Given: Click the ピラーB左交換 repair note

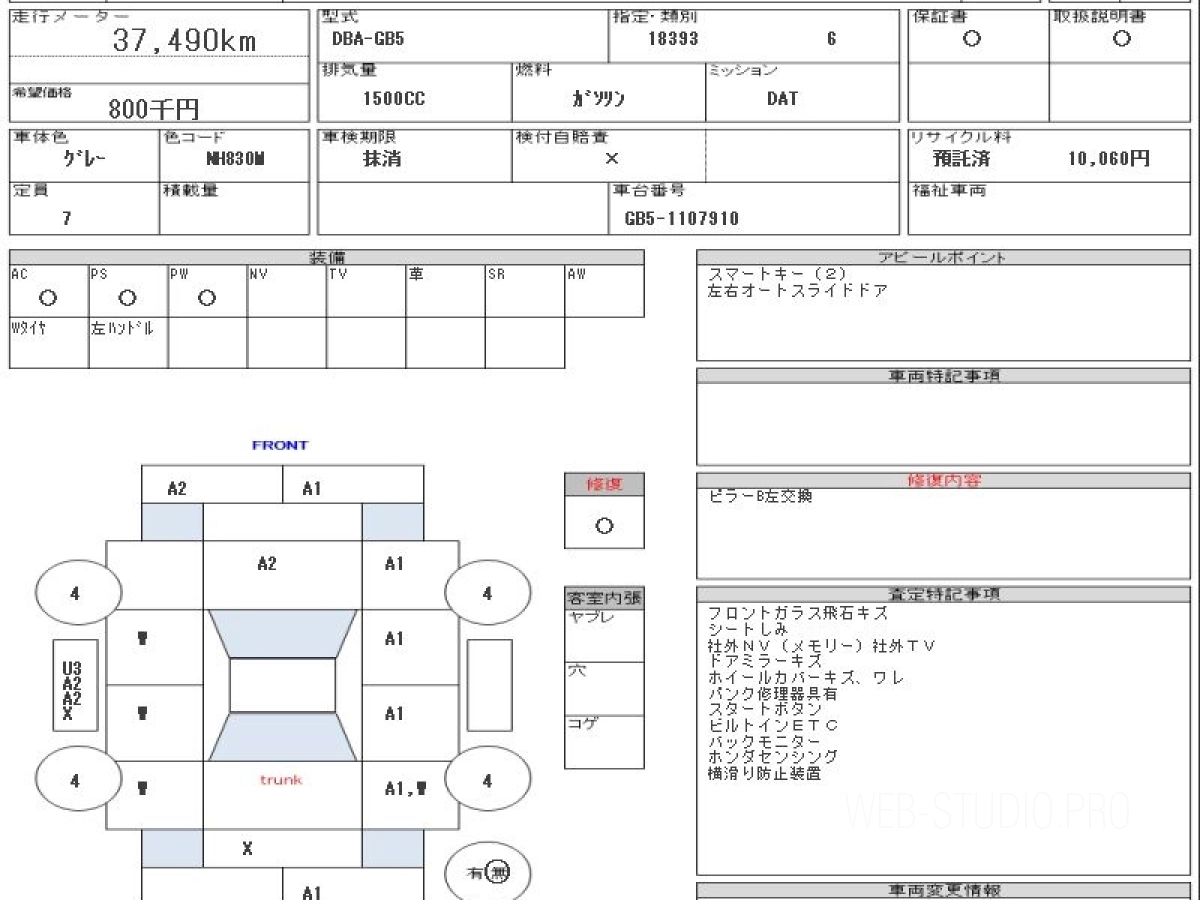Looking at the screenshot, I should click(760, 496).
